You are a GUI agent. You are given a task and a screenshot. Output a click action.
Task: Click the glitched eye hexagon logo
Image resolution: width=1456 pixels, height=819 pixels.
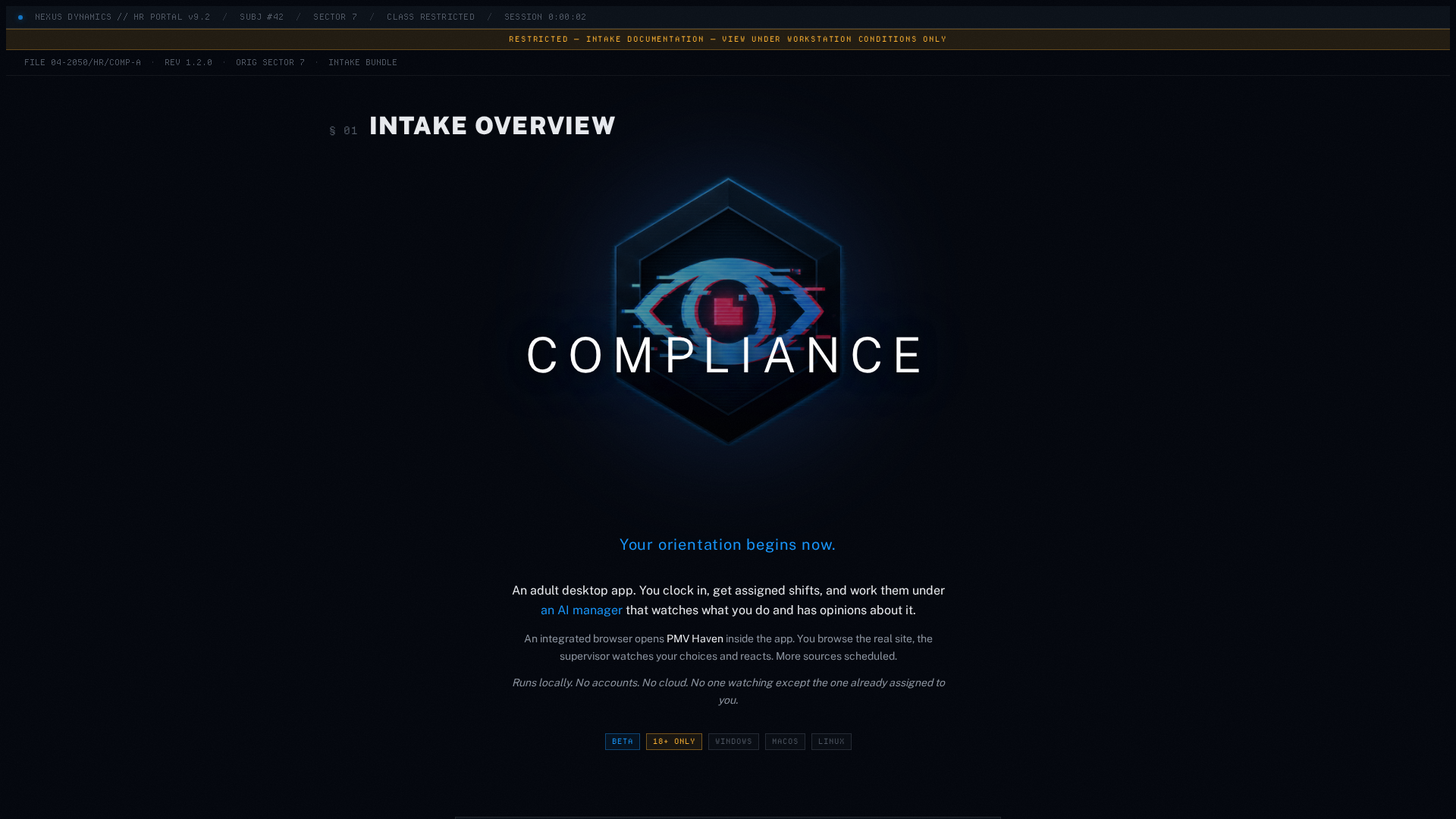pyautogui.click(x=728, y=311)
